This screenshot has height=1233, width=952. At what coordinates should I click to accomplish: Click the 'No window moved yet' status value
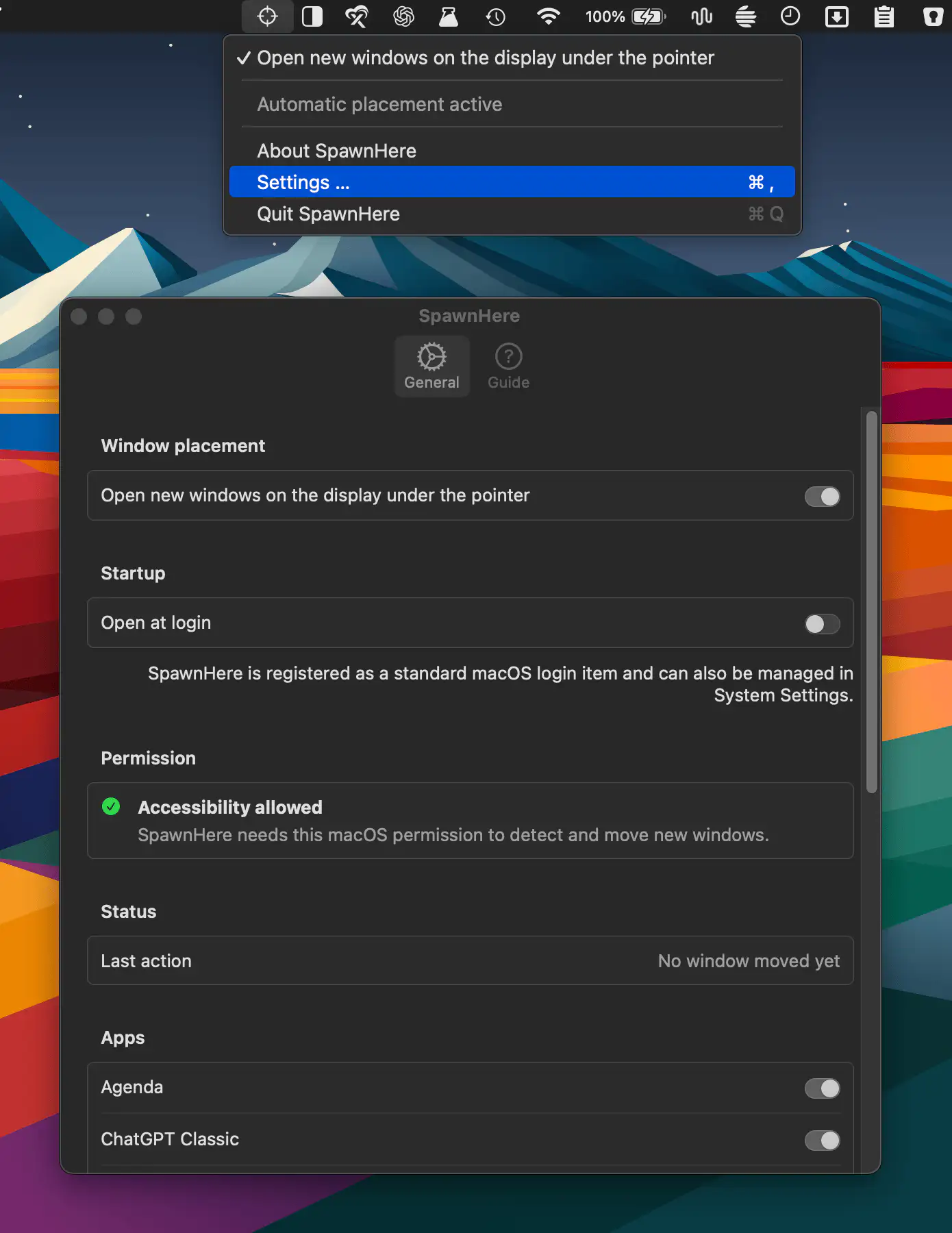(749, 961)
